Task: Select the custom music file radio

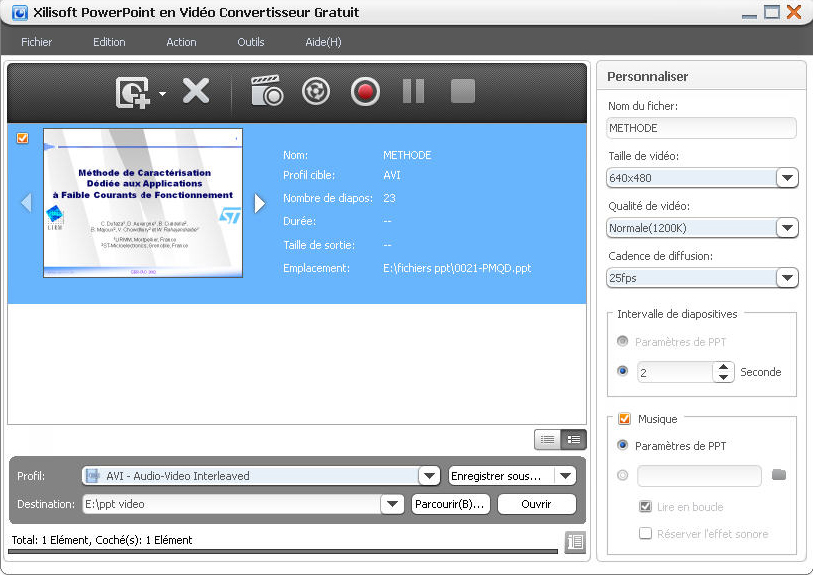Action: tap(622, 475)
